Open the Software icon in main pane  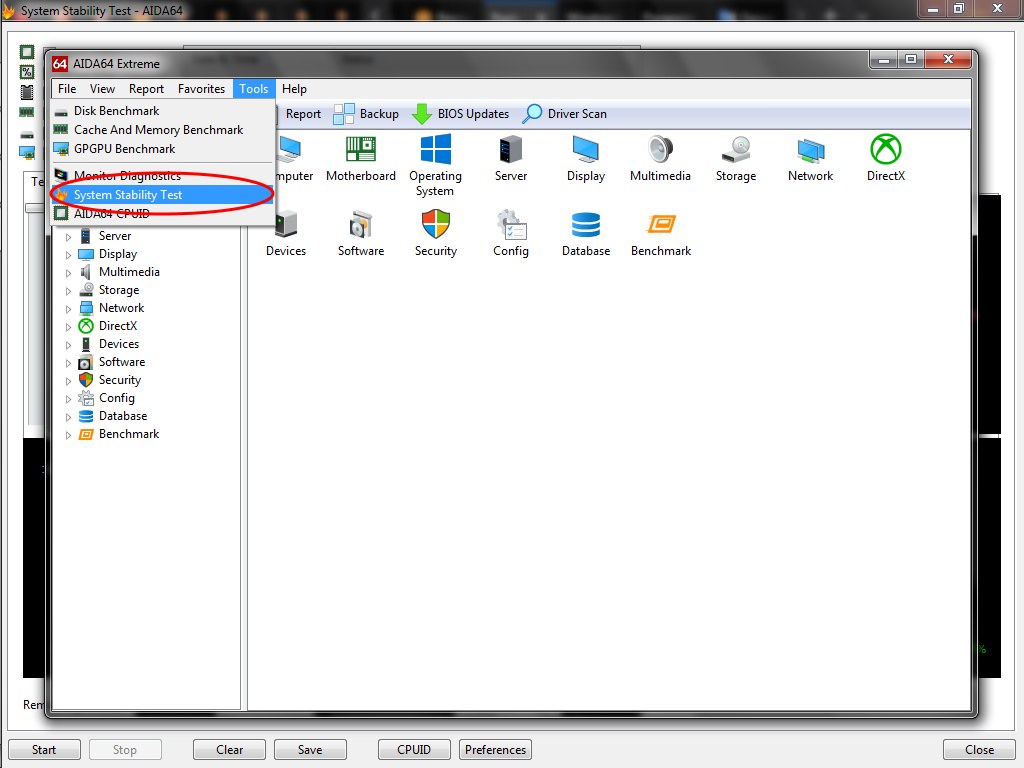(x=360, y=233)
